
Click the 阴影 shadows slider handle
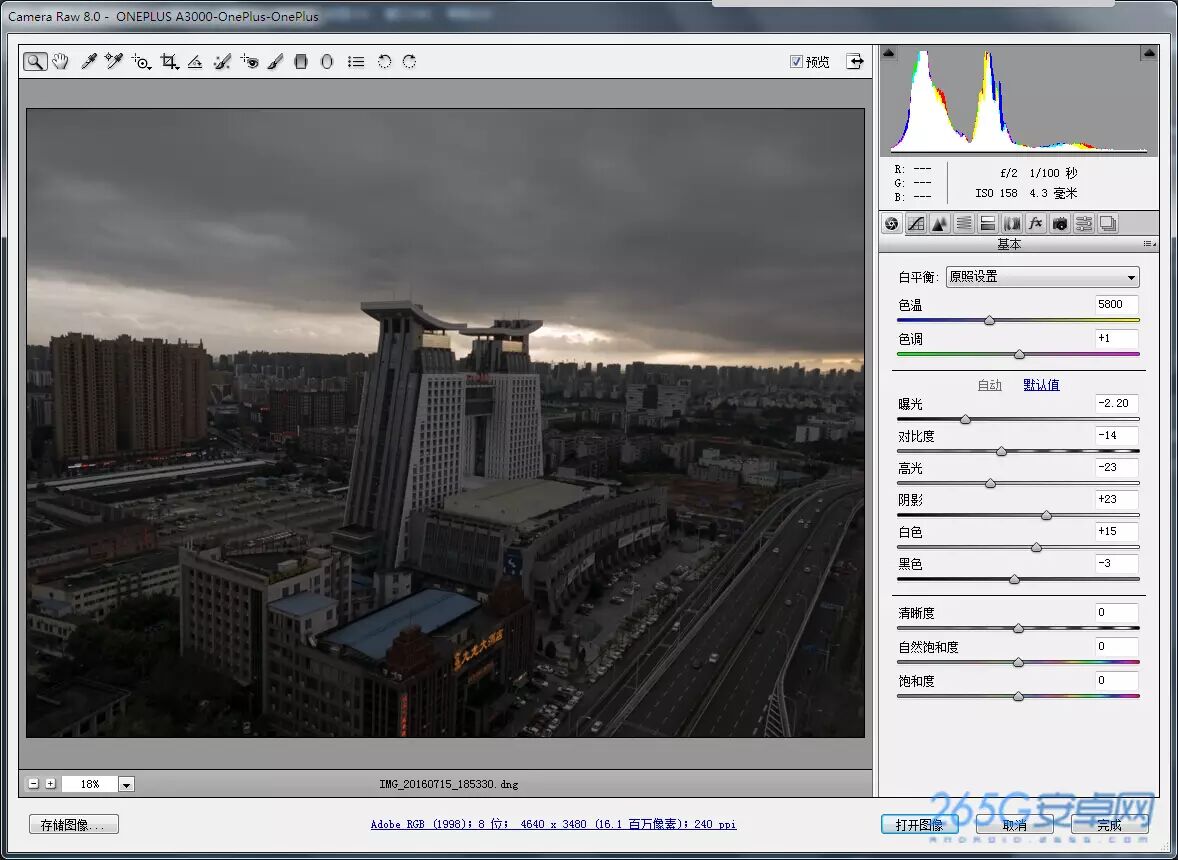click(1047, 515)
